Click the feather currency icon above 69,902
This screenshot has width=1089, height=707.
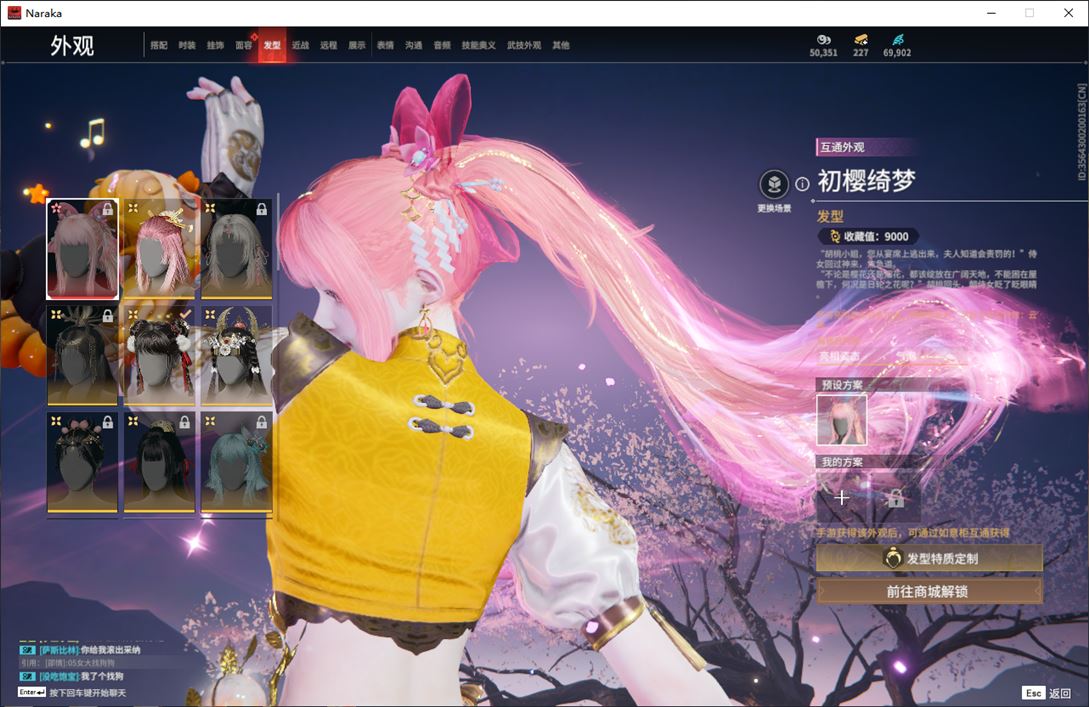pyautogui.click(x=897, y=40)
